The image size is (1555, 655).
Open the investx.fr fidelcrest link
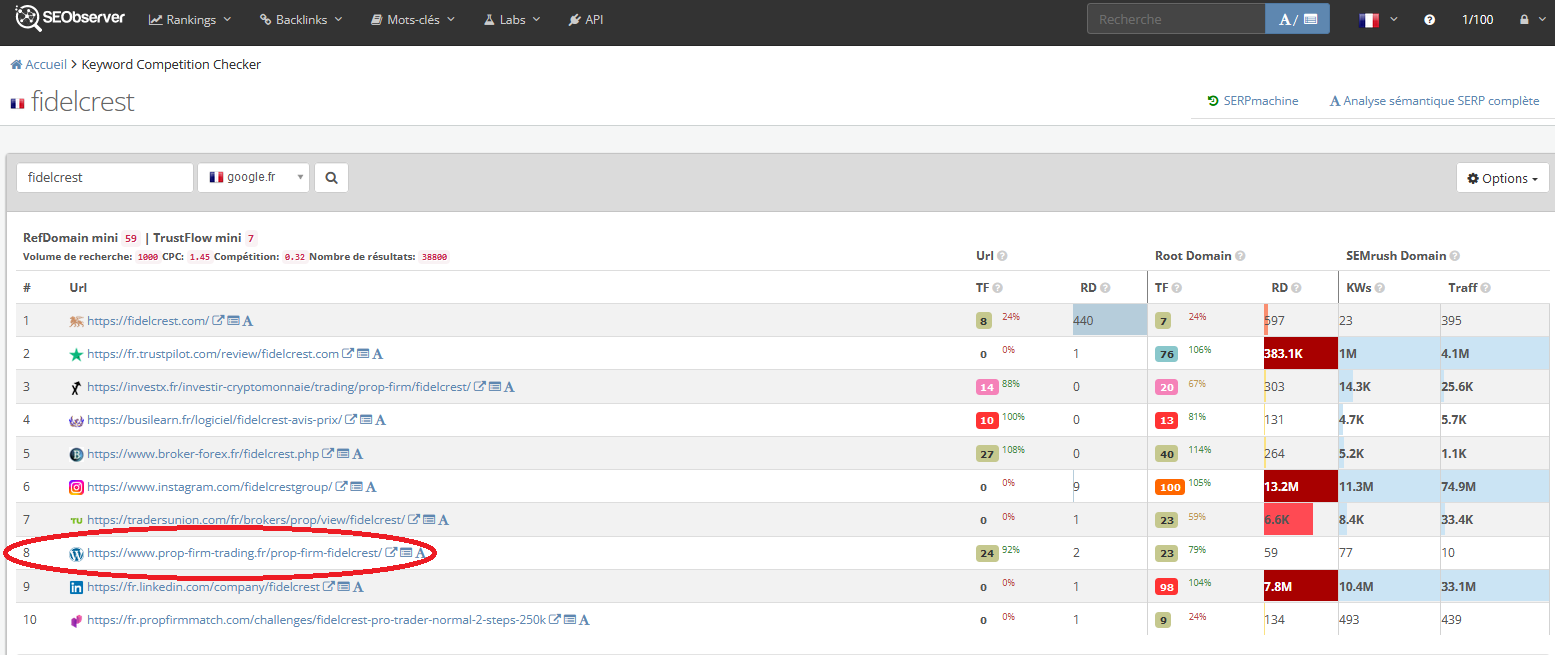click(278, 387)
